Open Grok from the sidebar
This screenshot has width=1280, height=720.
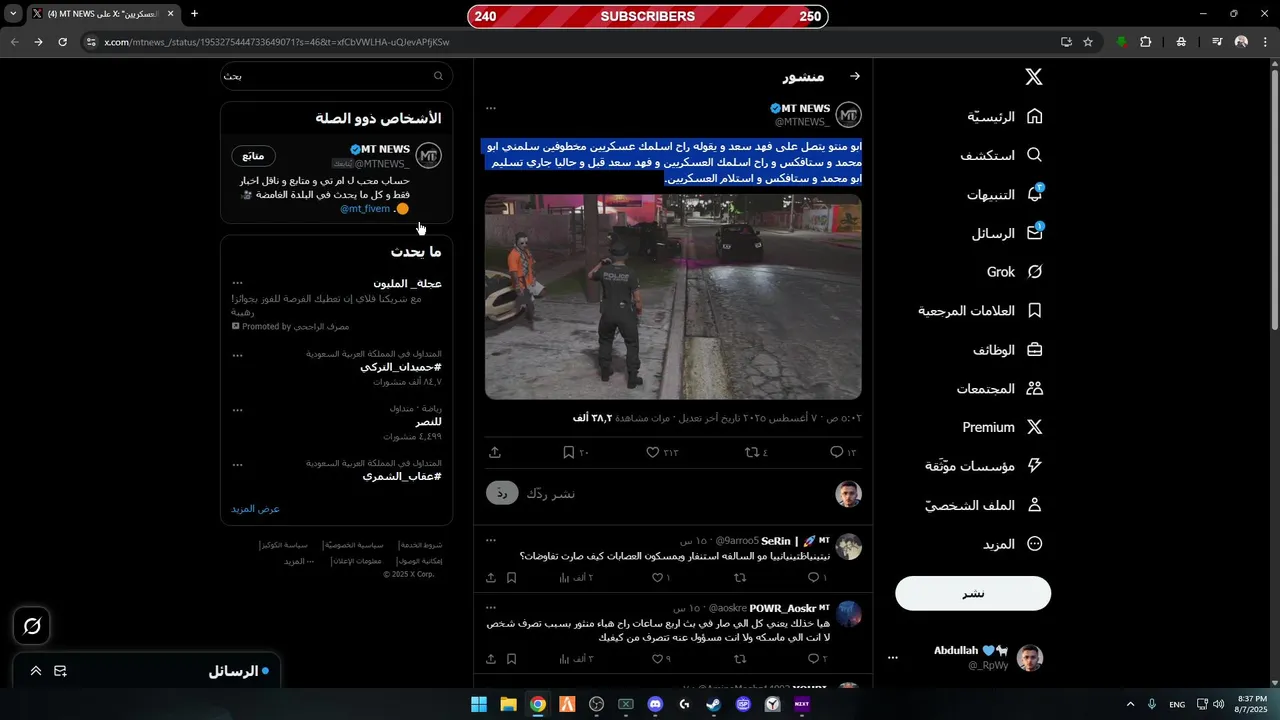1014,272
